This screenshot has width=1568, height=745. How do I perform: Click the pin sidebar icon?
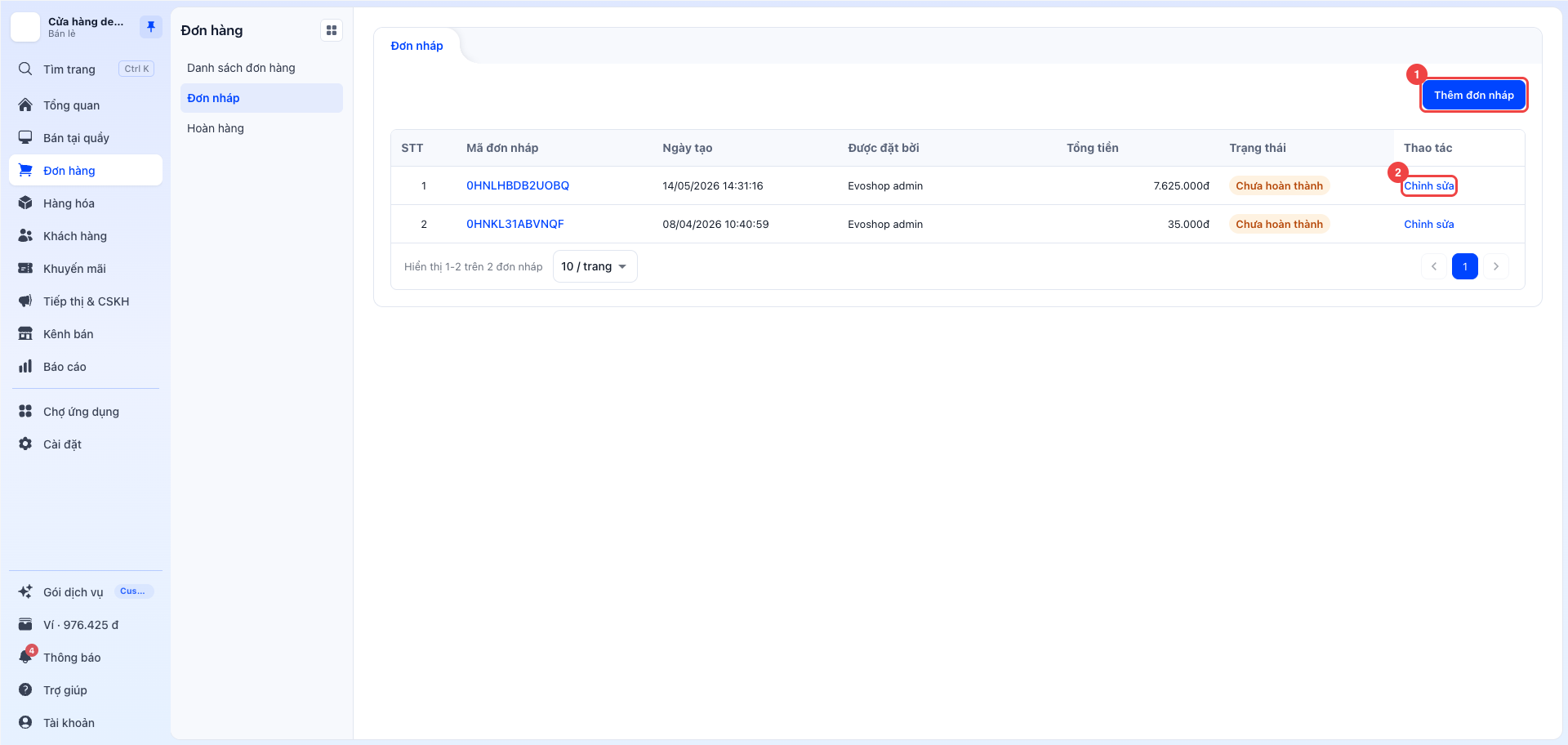(151, 27)
